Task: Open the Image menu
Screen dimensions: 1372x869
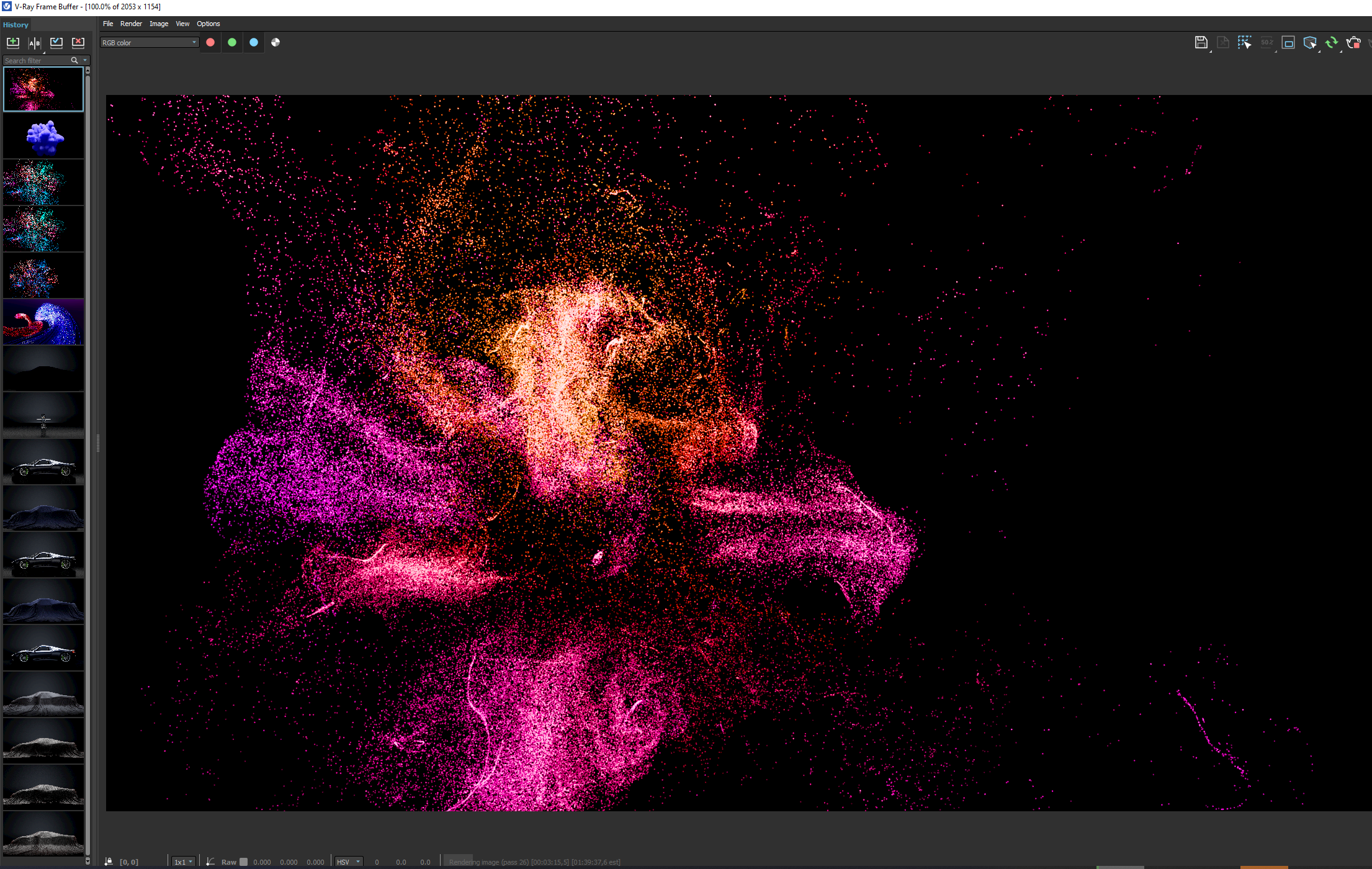Action: point(159,24)
